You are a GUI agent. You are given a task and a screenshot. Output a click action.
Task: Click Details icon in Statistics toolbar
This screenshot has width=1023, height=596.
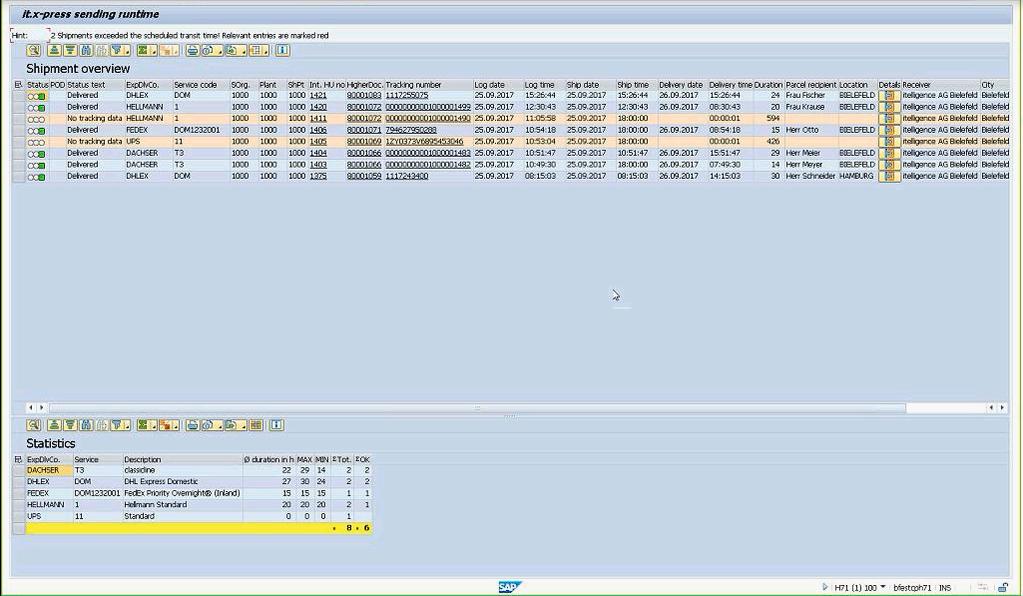pyautogui.click(x=34, y=425)
